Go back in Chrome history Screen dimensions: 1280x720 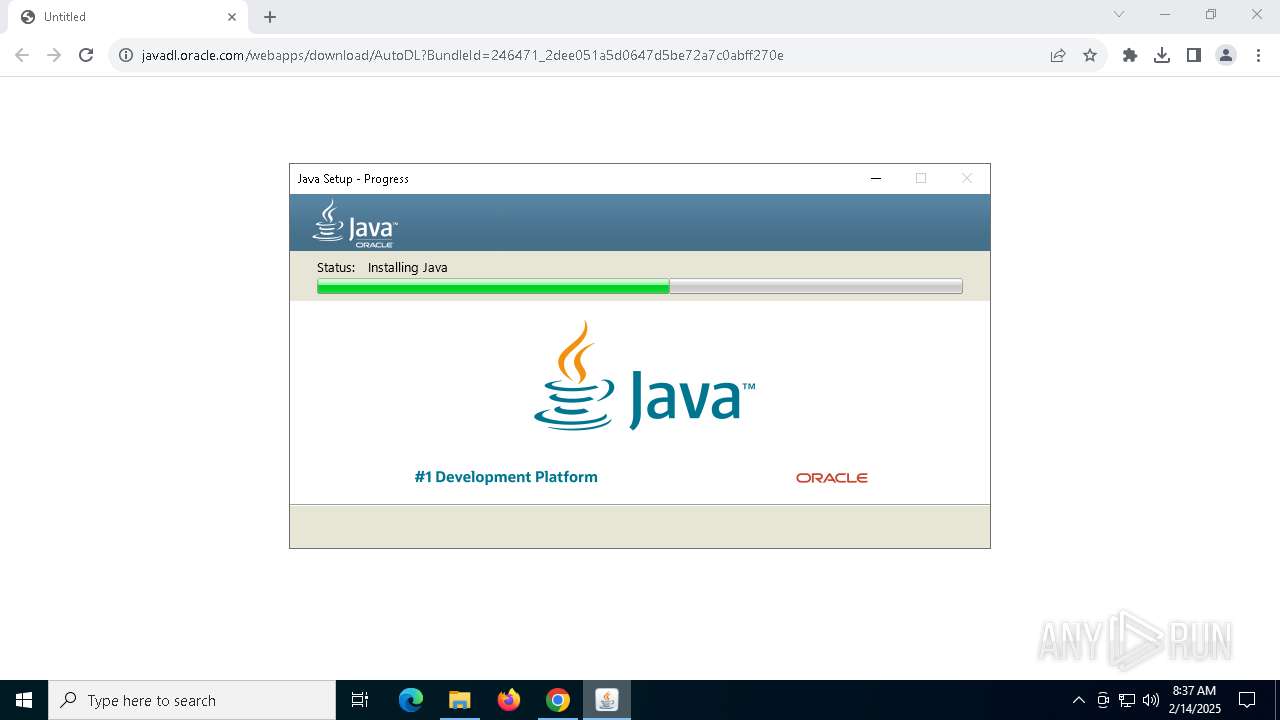(22, 55)
